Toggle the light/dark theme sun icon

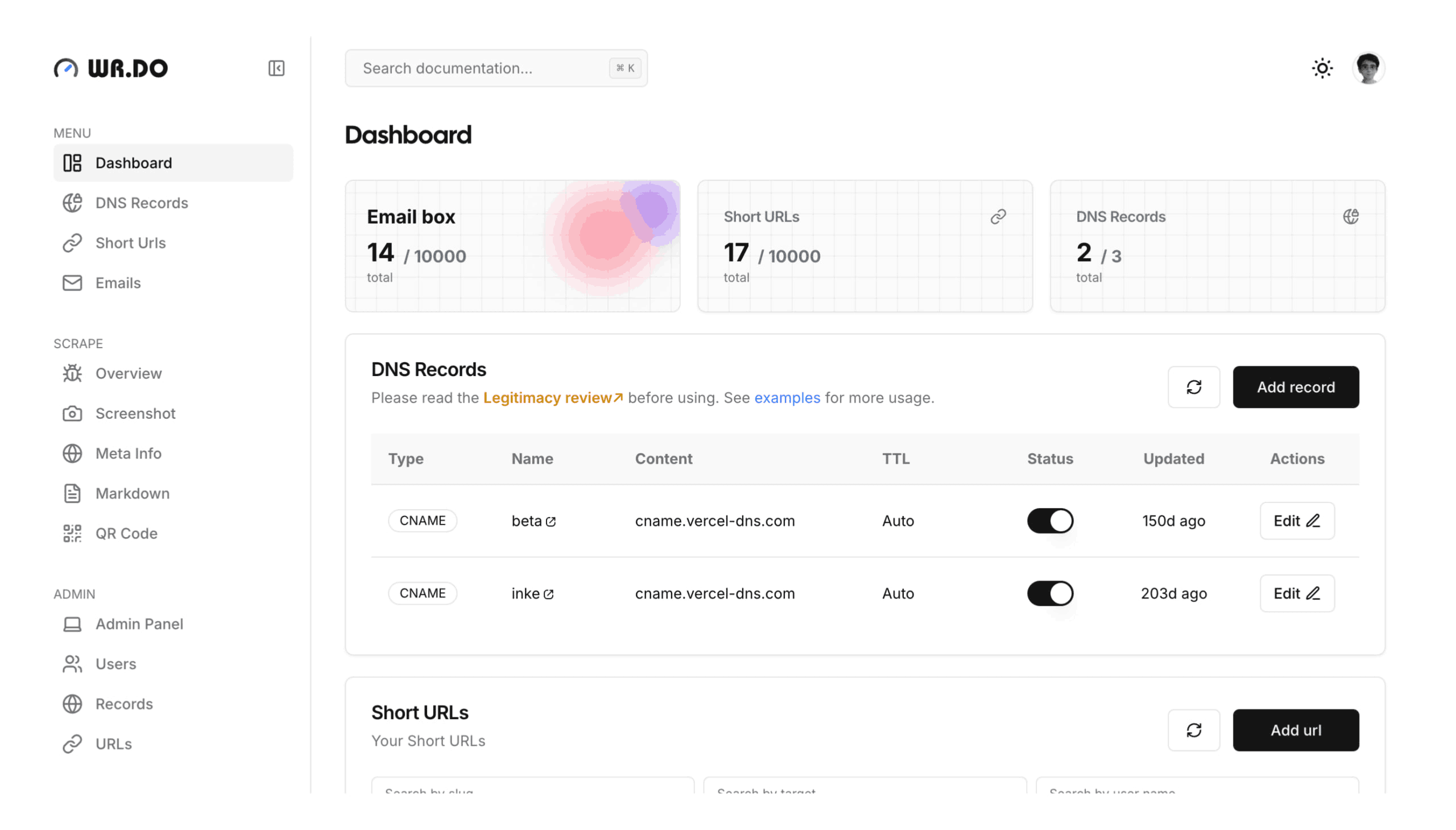click(1322, 68)
